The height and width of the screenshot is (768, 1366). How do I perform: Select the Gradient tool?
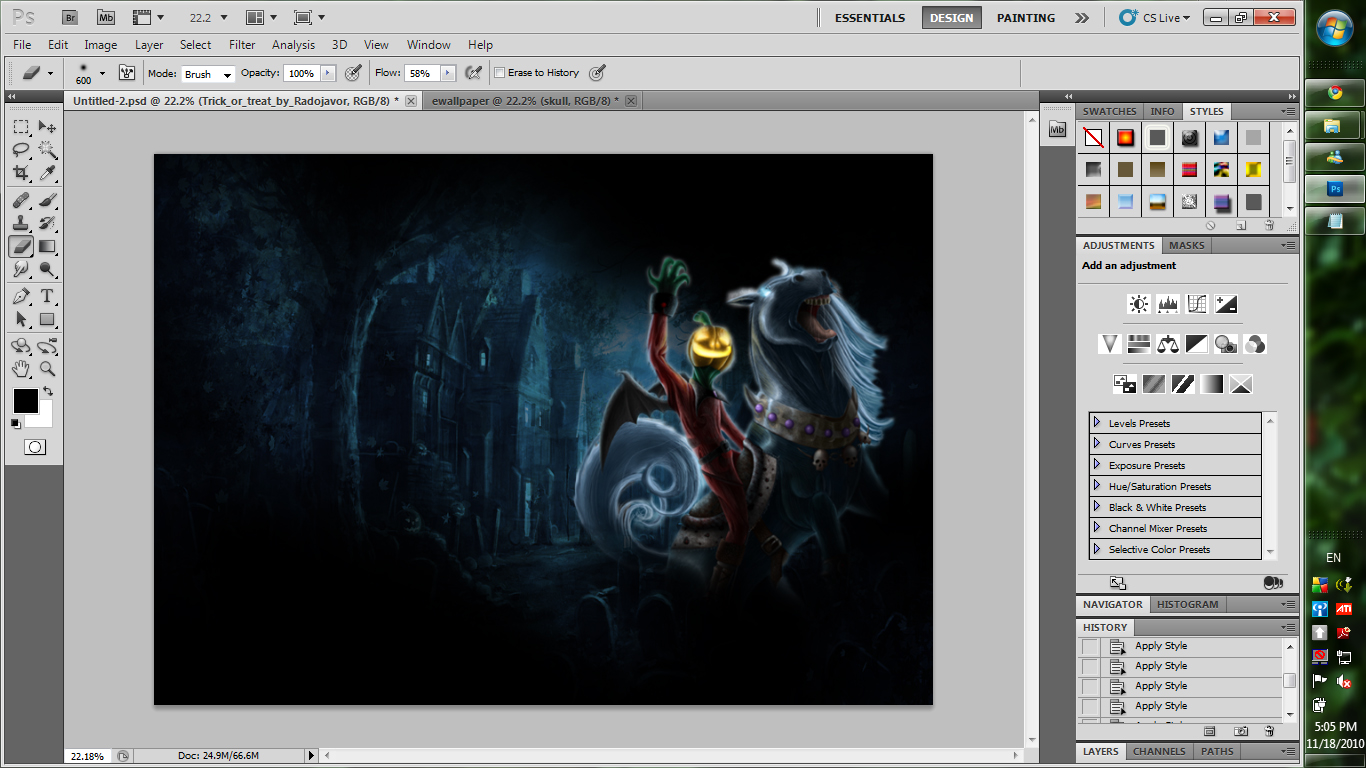[47, 246]
